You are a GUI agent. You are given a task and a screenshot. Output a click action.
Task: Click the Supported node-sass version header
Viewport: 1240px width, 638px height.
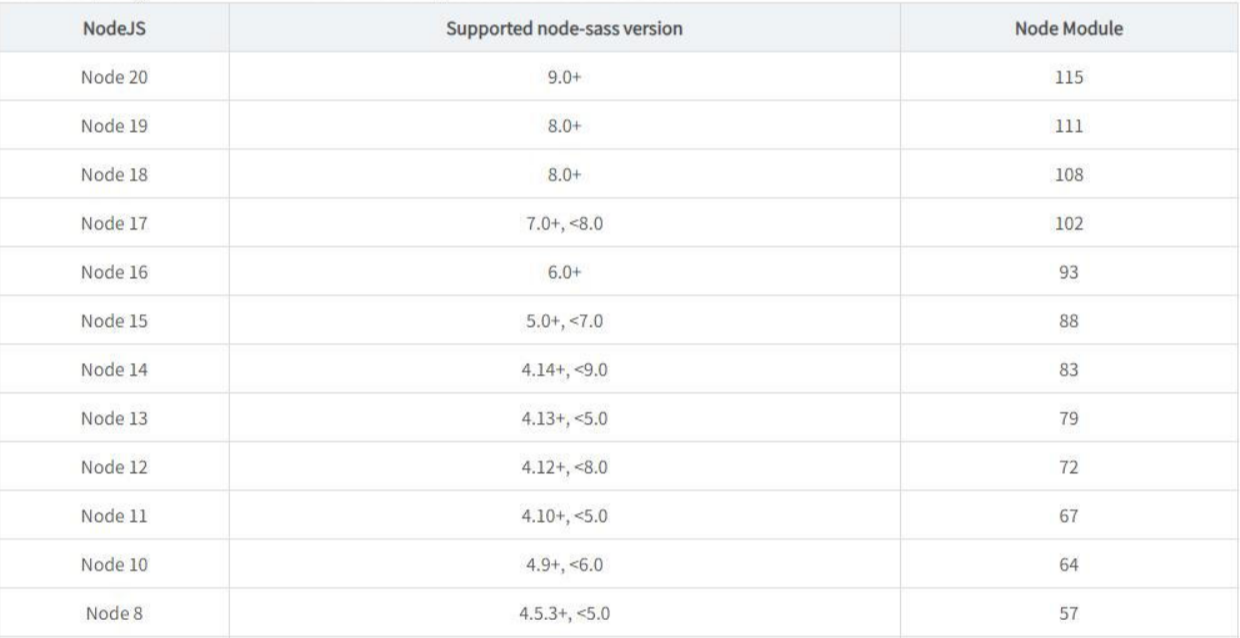tap(564, 29)
